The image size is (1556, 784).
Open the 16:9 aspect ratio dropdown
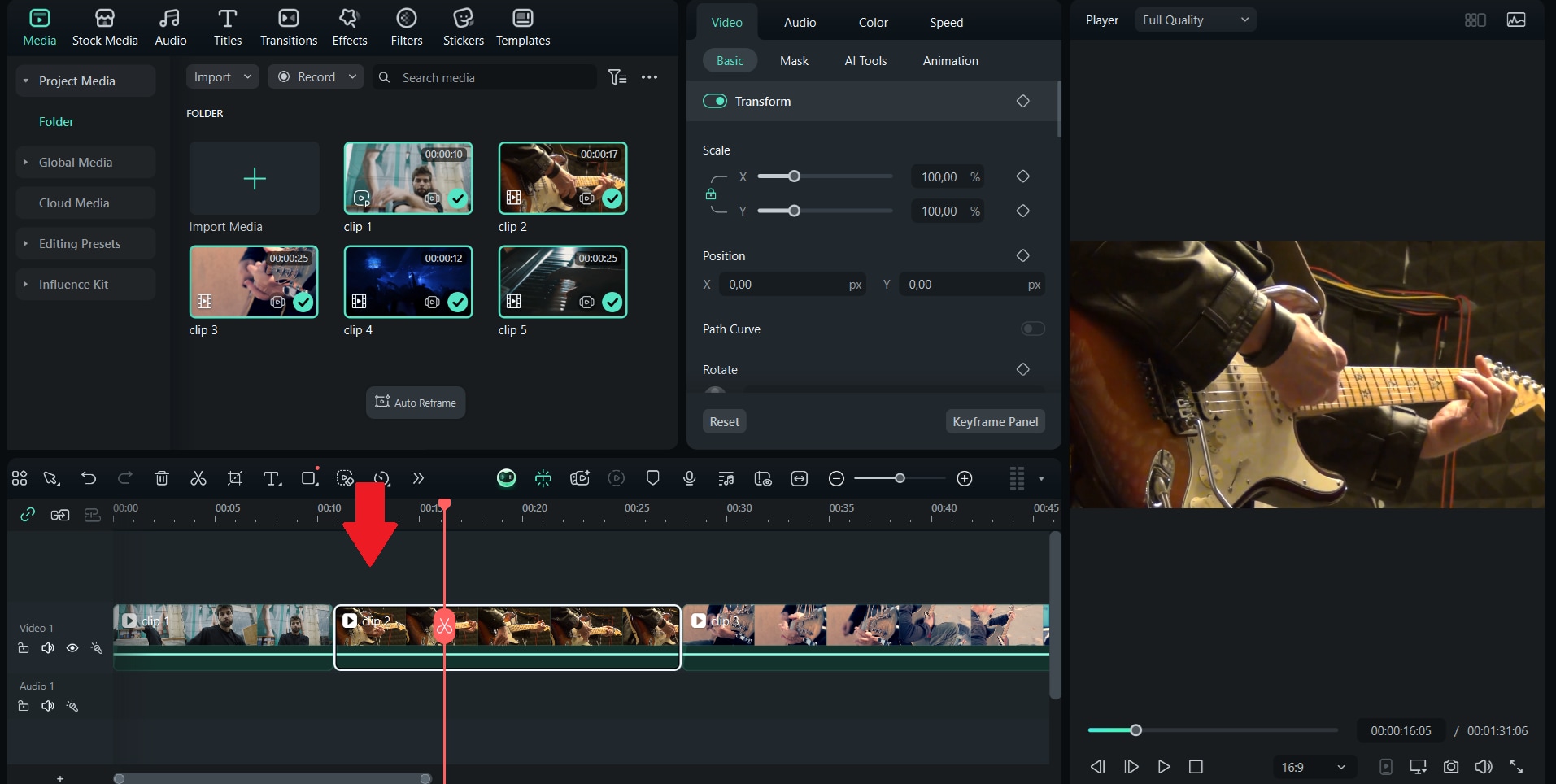pos(1313,767)
